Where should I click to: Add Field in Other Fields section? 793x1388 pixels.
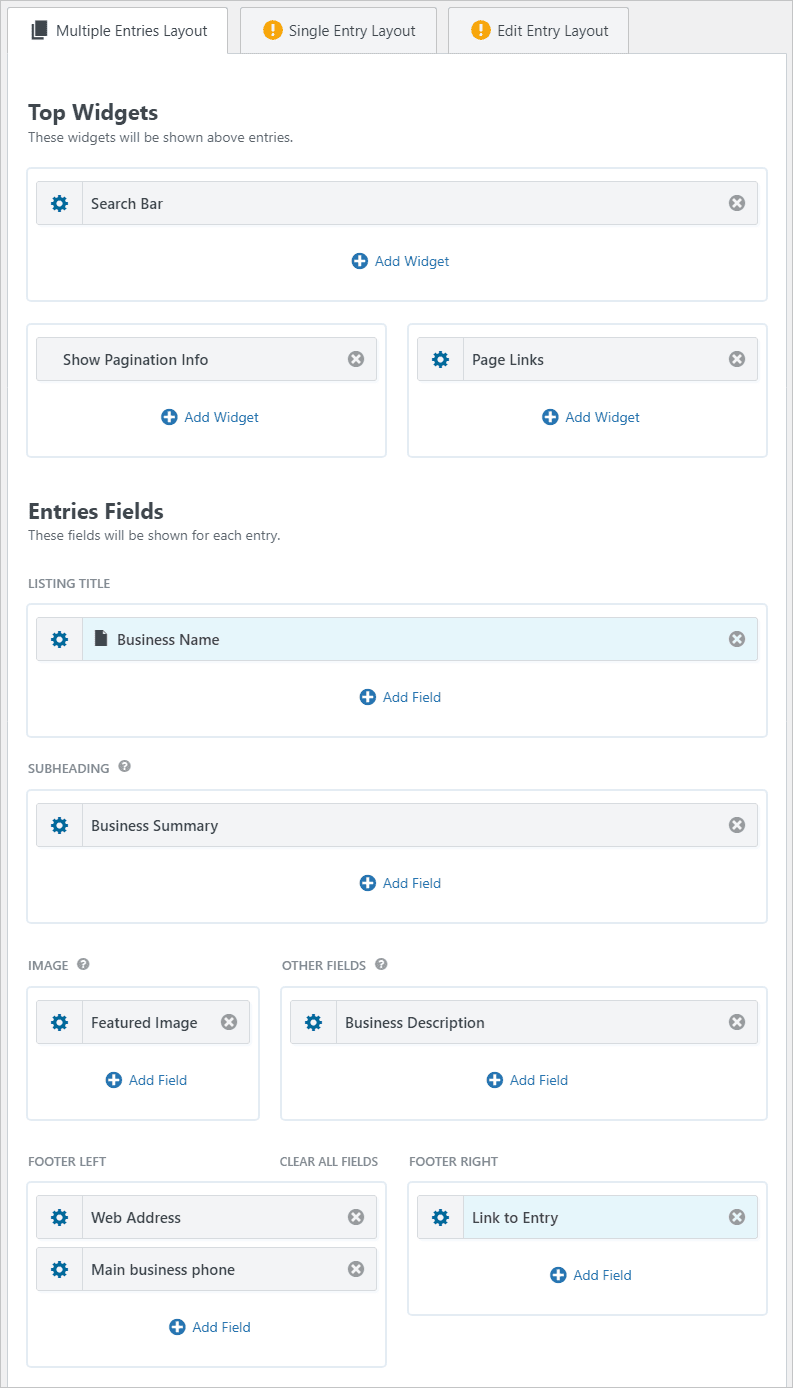[528, 1080]
